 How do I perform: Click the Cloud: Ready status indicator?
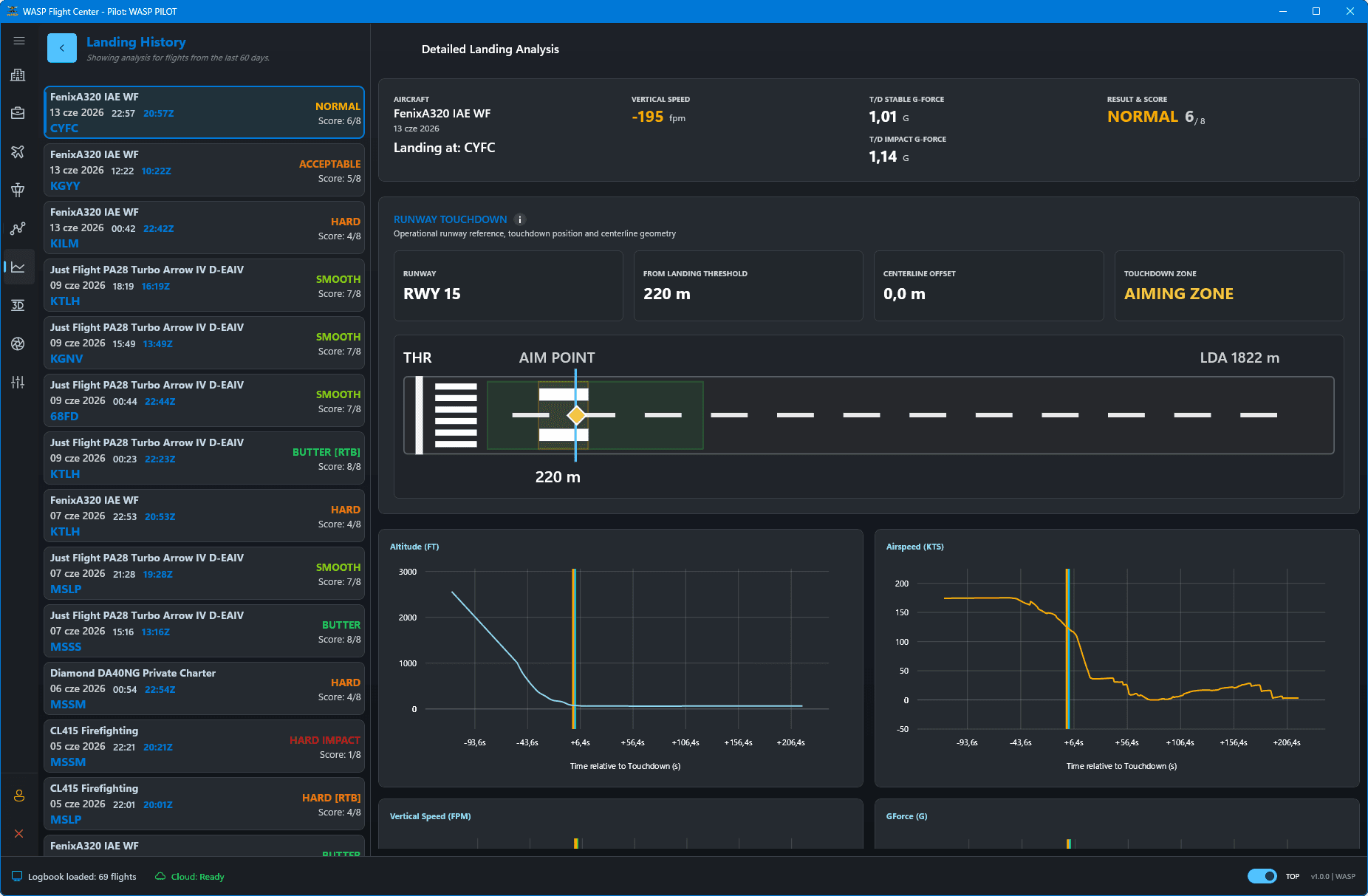(190, 877)
